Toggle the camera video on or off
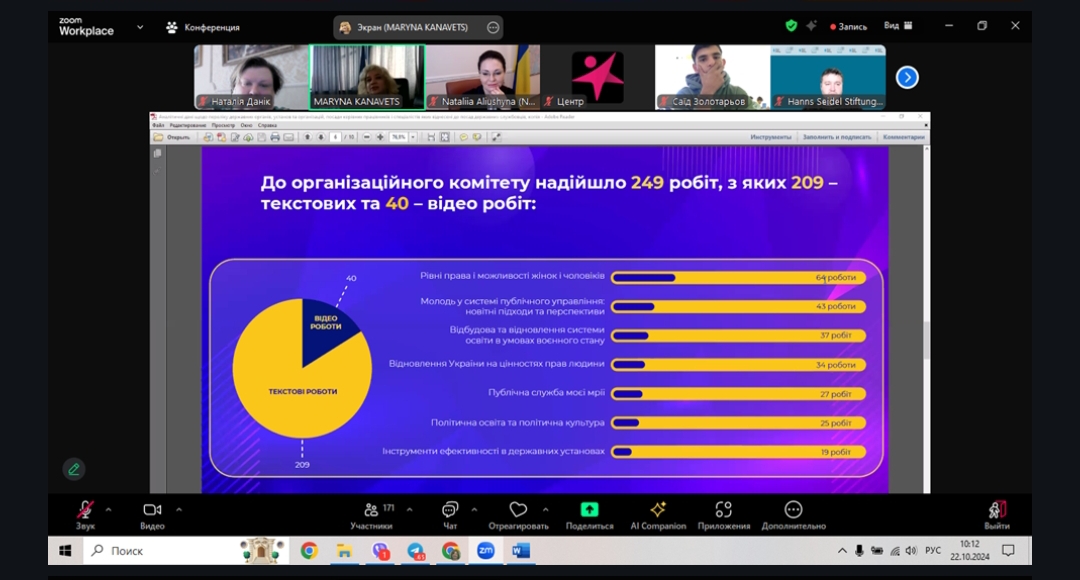 pos(152,513)
